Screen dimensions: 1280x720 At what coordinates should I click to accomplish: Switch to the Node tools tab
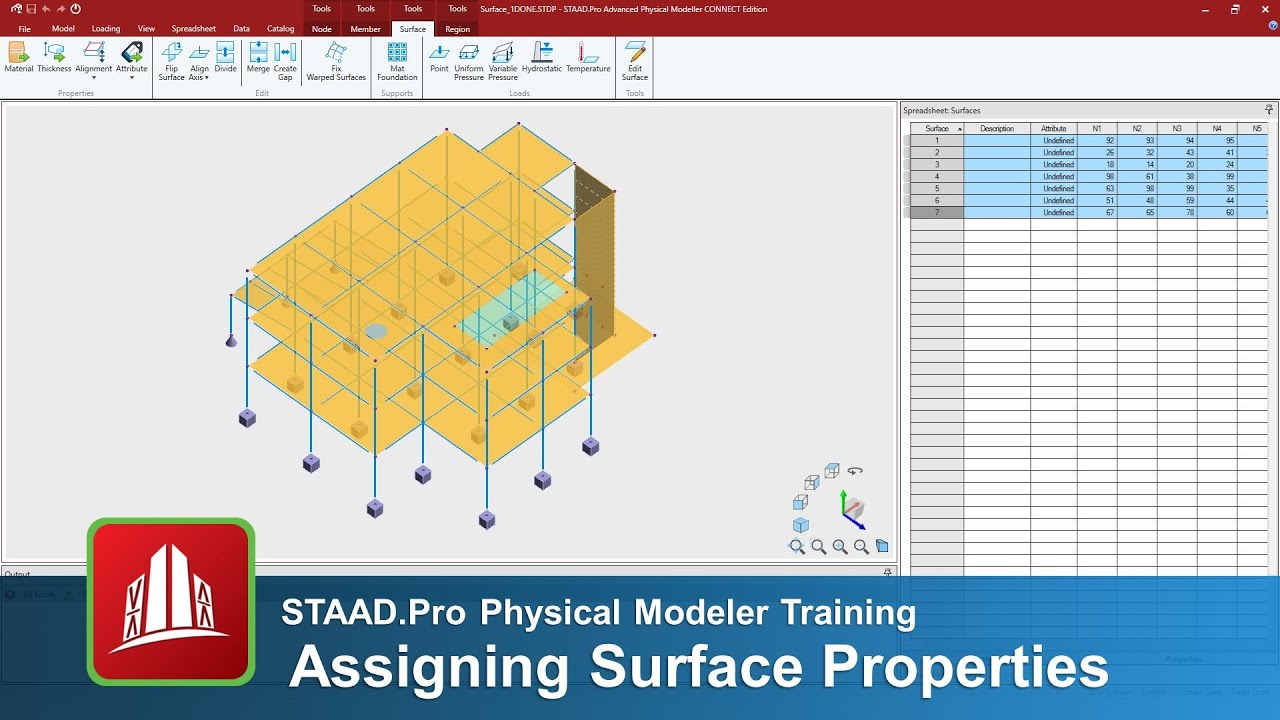click(x=321, y=29)
